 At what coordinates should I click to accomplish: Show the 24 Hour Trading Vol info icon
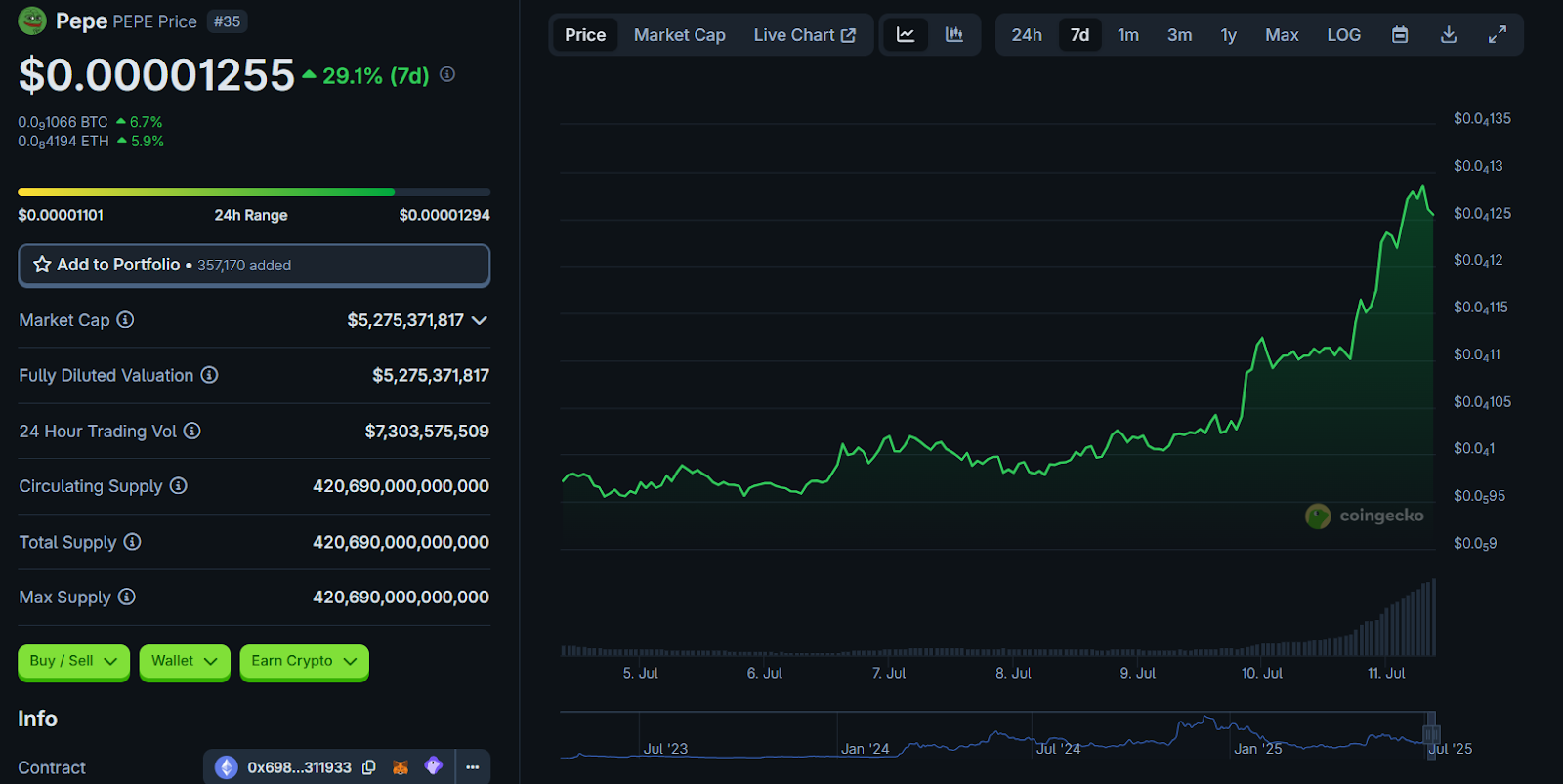pos(192,431)
